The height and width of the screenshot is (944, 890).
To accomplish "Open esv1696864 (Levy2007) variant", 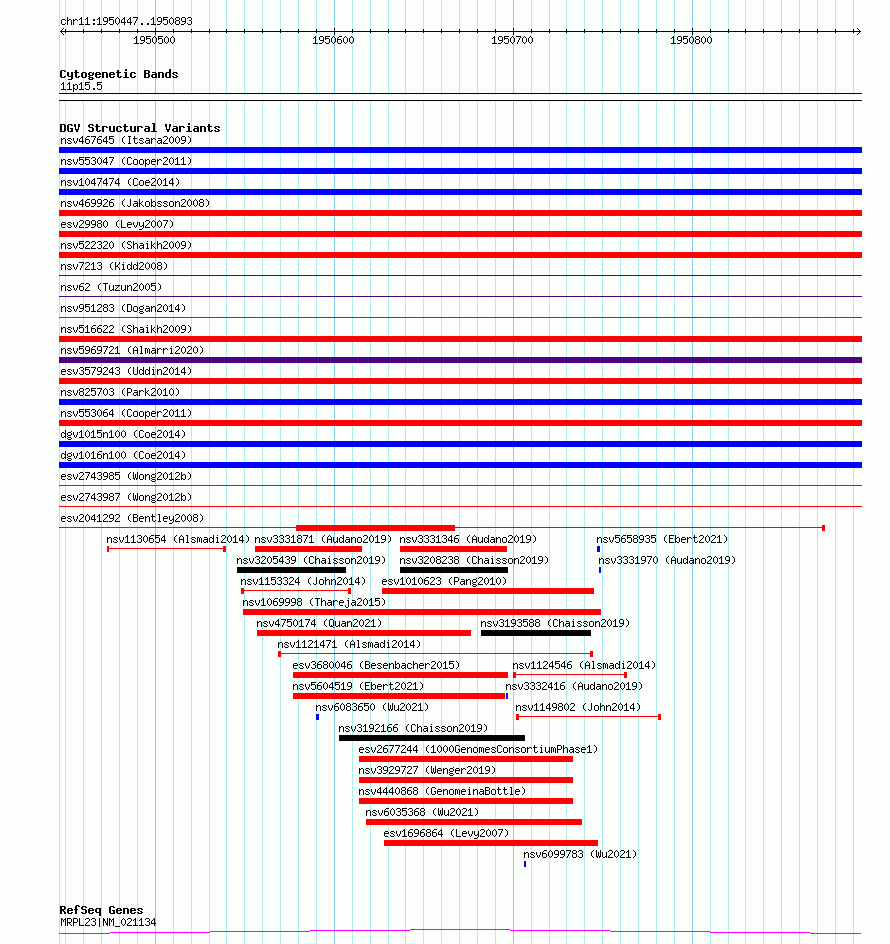I will point(446,833).
